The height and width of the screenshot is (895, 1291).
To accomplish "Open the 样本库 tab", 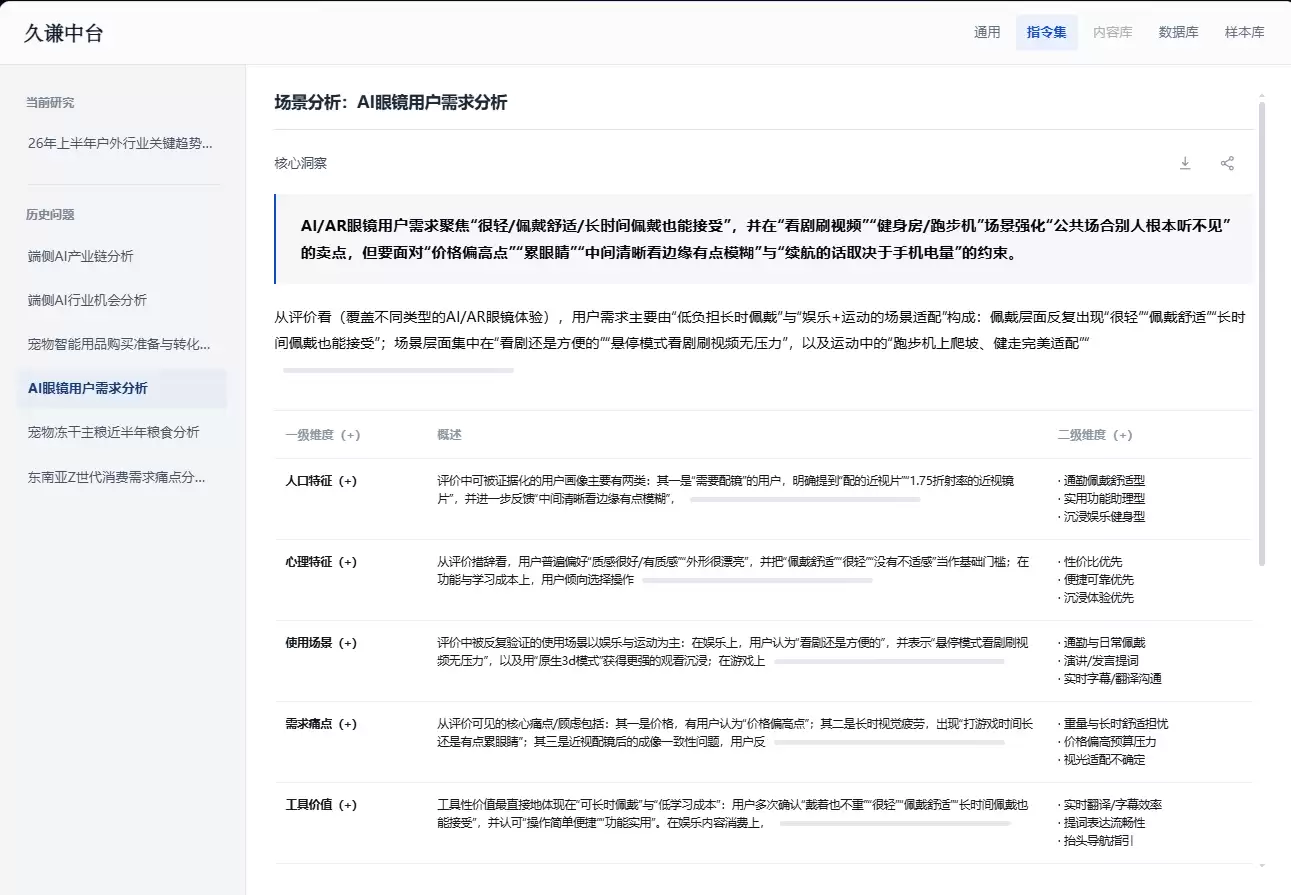I will pyautogui.click(x=1244, y=32).
